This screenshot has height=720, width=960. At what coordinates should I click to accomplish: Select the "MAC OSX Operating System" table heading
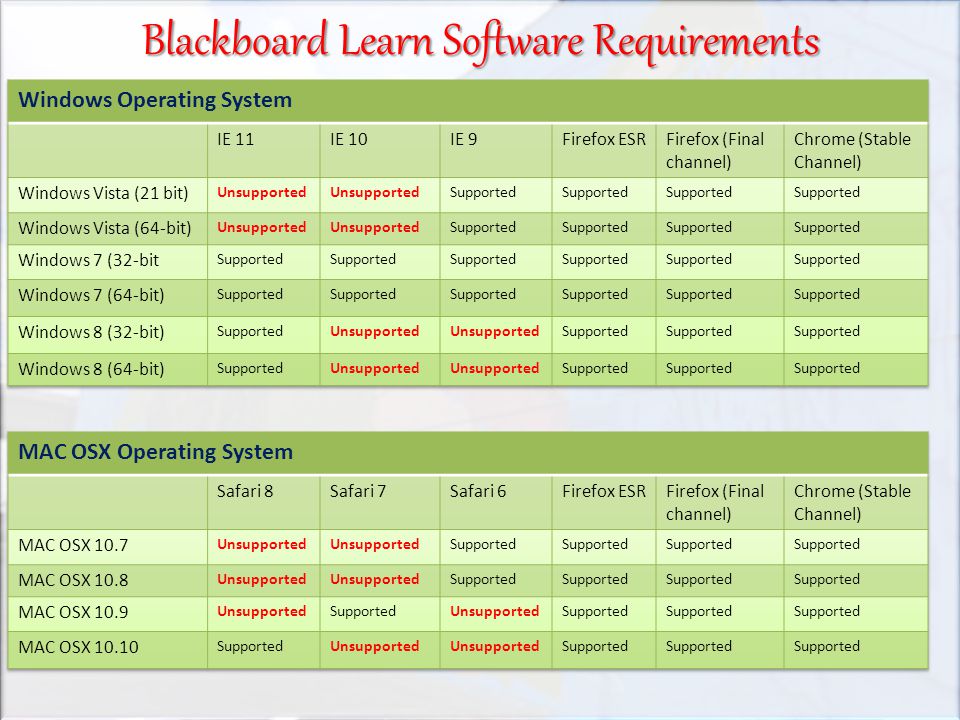[156, 452]
